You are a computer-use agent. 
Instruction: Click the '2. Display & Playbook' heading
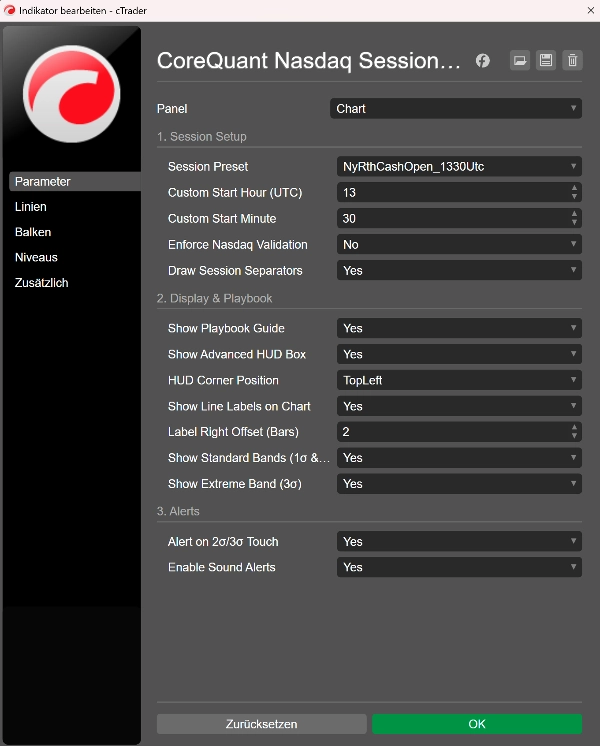(215, 298)
